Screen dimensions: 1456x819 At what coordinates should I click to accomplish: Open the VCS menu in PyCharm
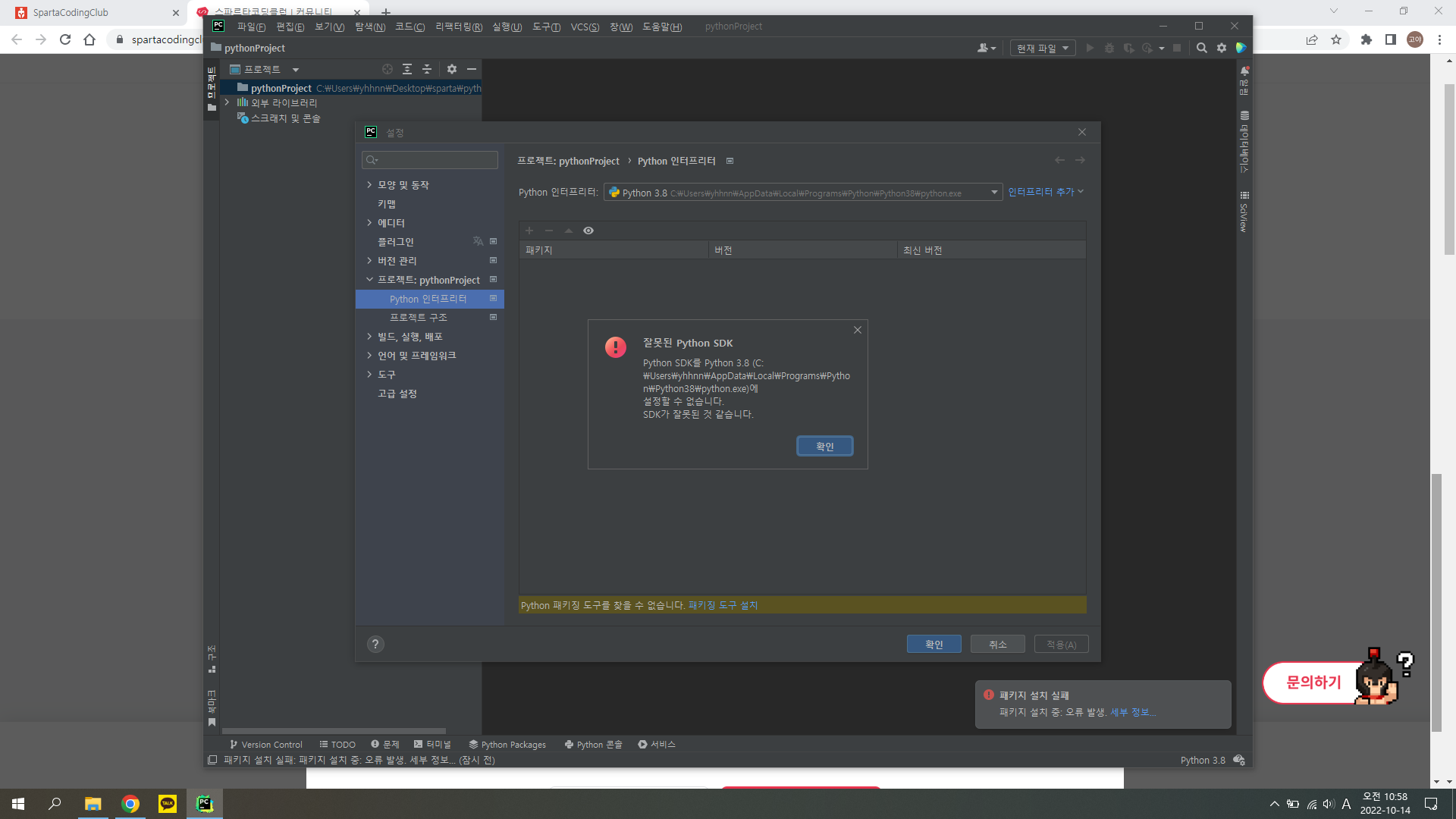click(x=585, y=27)
